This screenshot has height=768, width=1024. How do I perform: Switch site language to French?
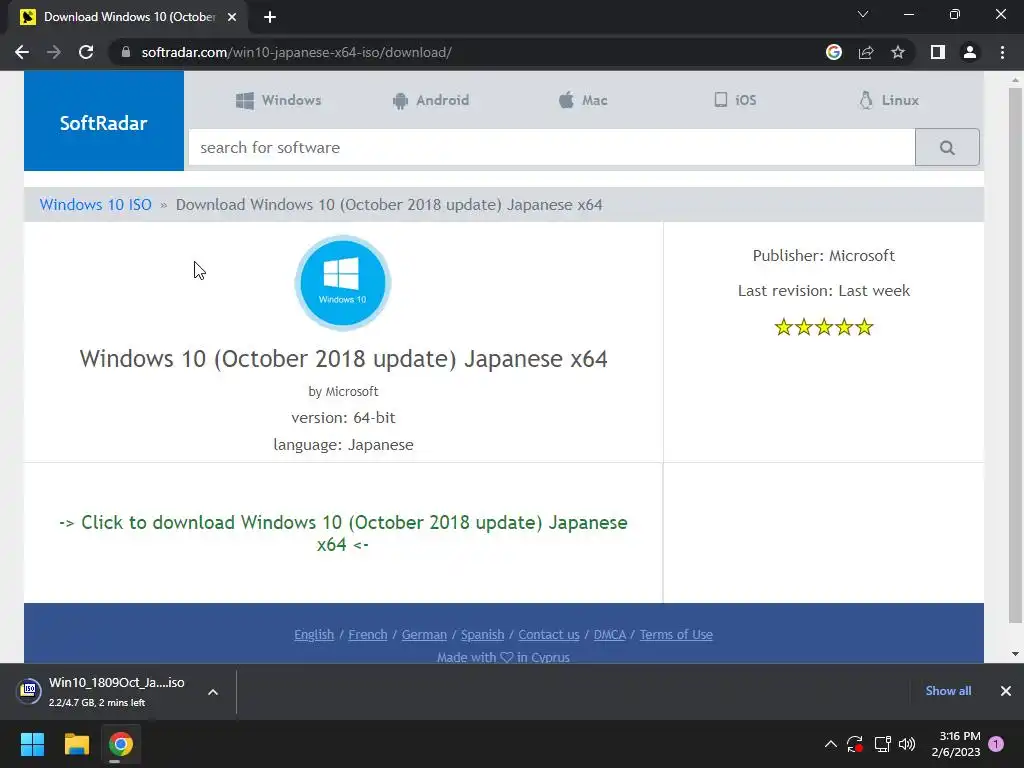[368, 634]
